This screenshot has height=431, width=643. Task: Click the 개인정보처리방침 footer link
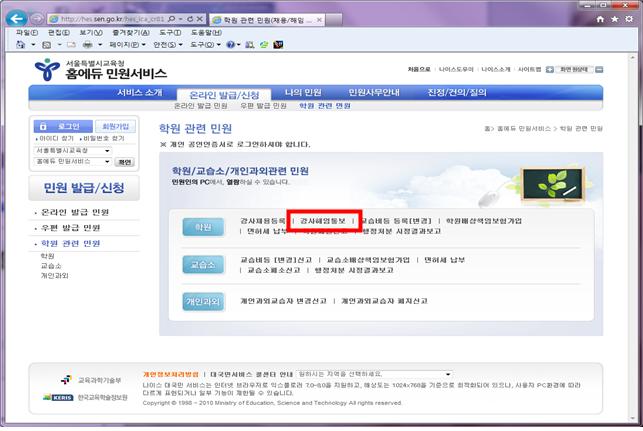171,374
